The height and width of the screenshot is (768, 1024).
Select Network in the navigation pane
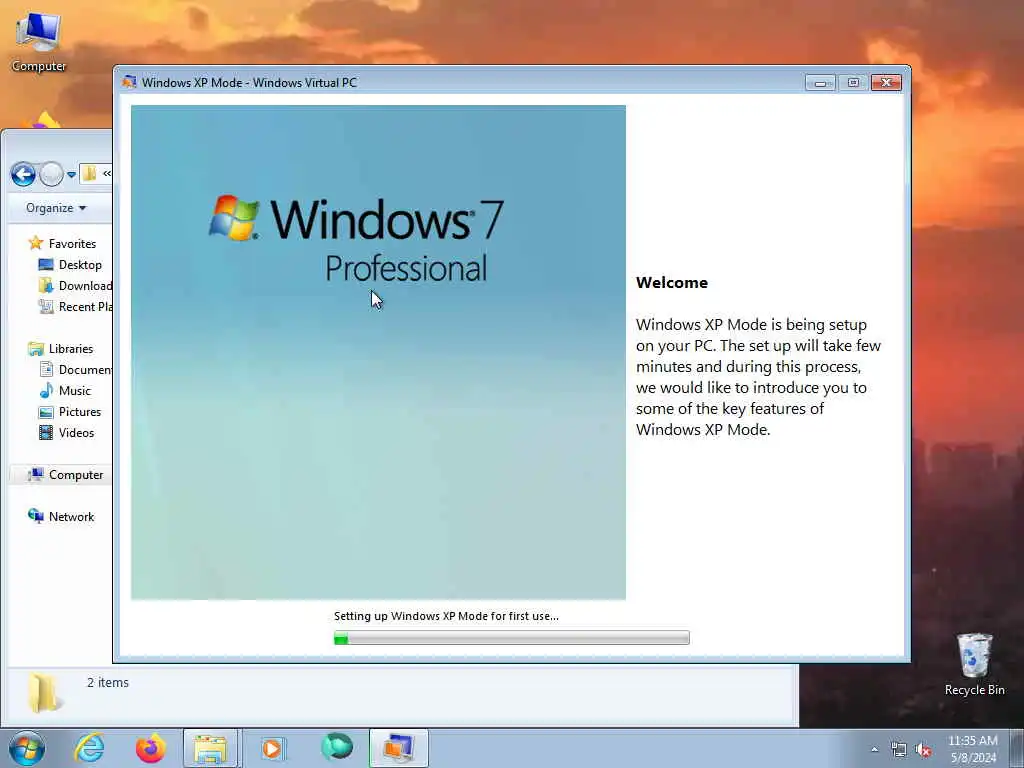click(x=61, y=517)
